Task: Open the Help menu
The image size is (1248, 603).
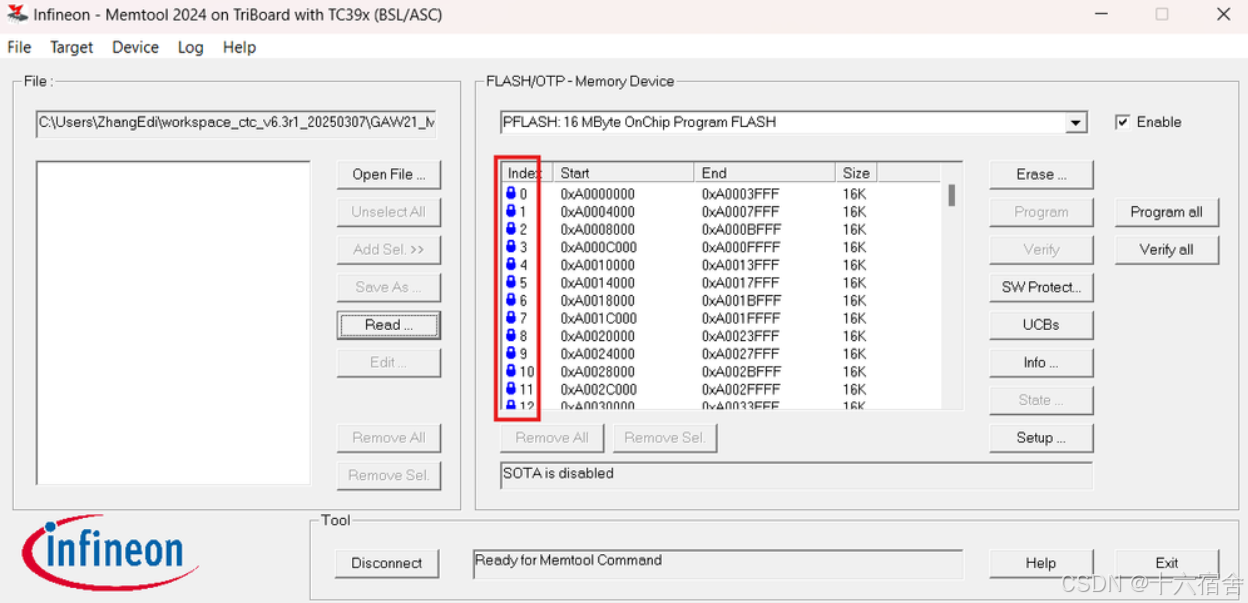Action: tap(239, 47)
